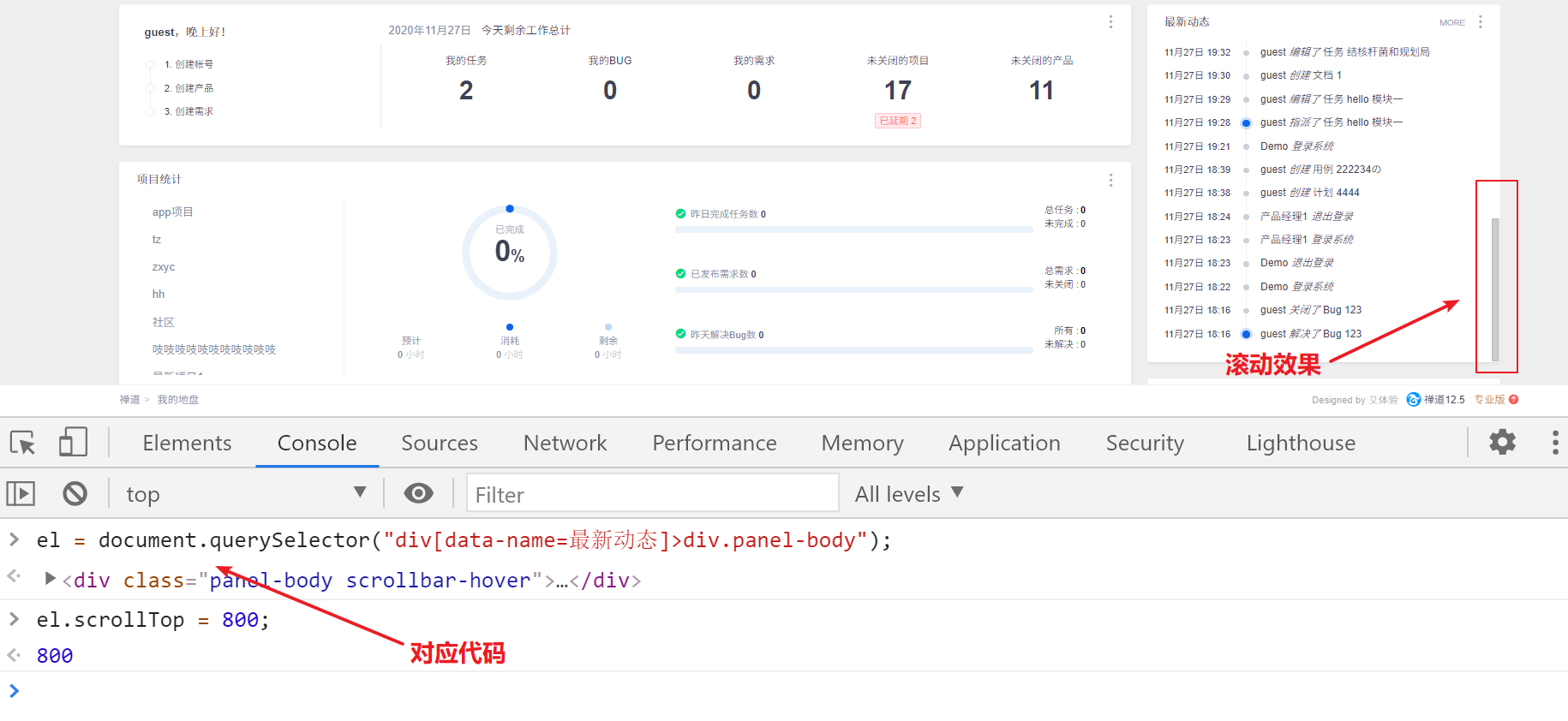Show the console sidebar
Viewport: 1568px width, 721px height.
tap(21, 493)
